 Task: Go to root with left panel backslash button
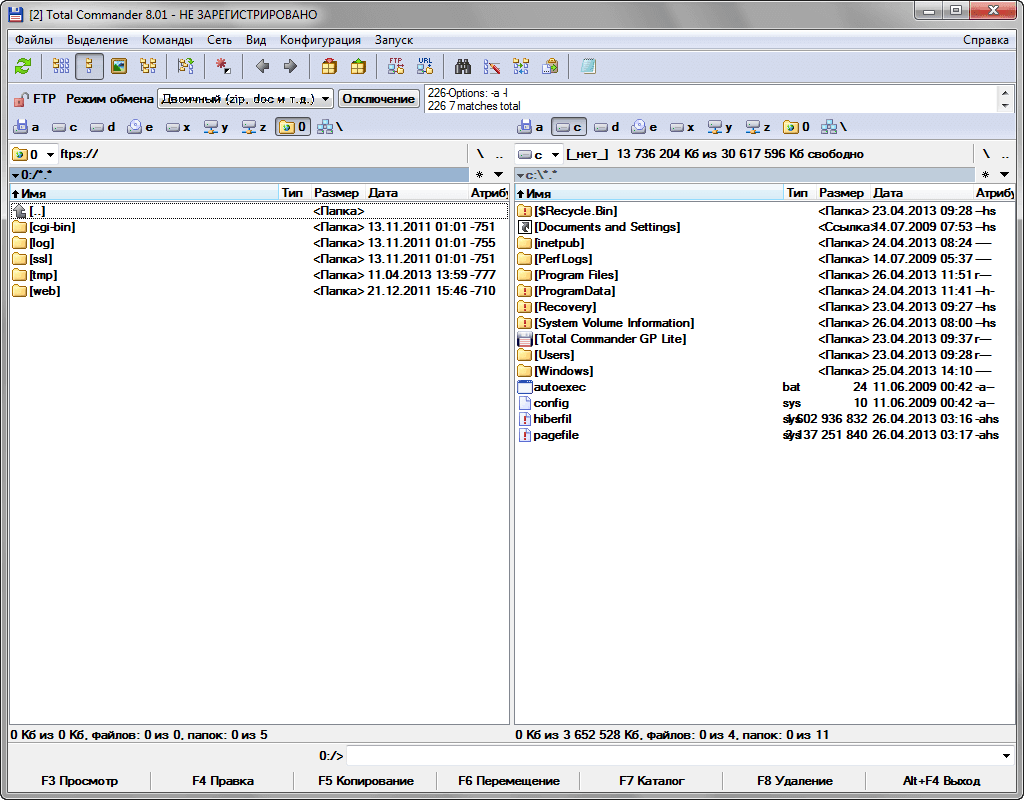[480, 154]
